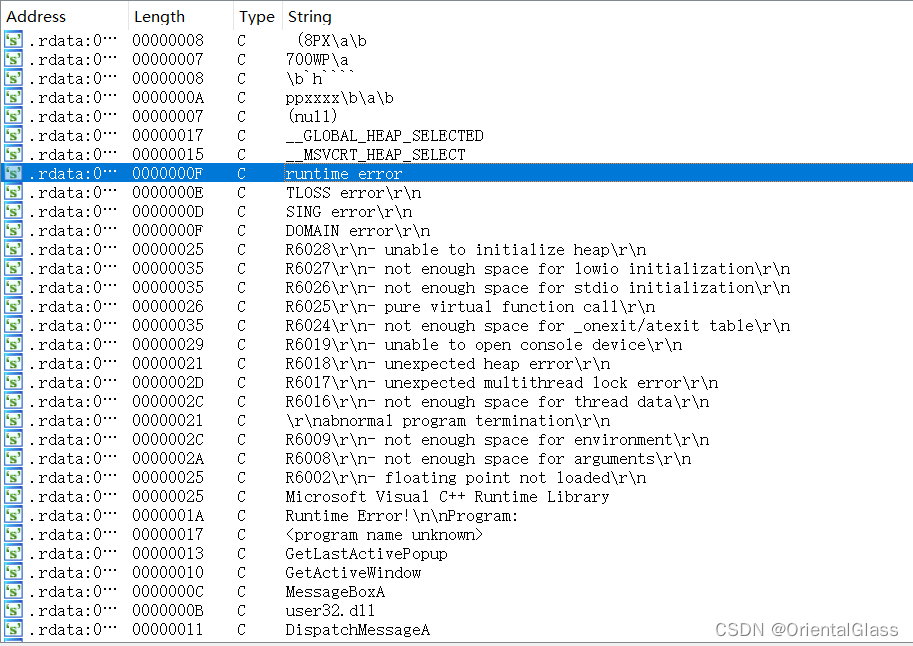Click string icon of __GLOBAL_HEAP_SELECTED row
Viewport: 913px width, 646px height.
13,136
